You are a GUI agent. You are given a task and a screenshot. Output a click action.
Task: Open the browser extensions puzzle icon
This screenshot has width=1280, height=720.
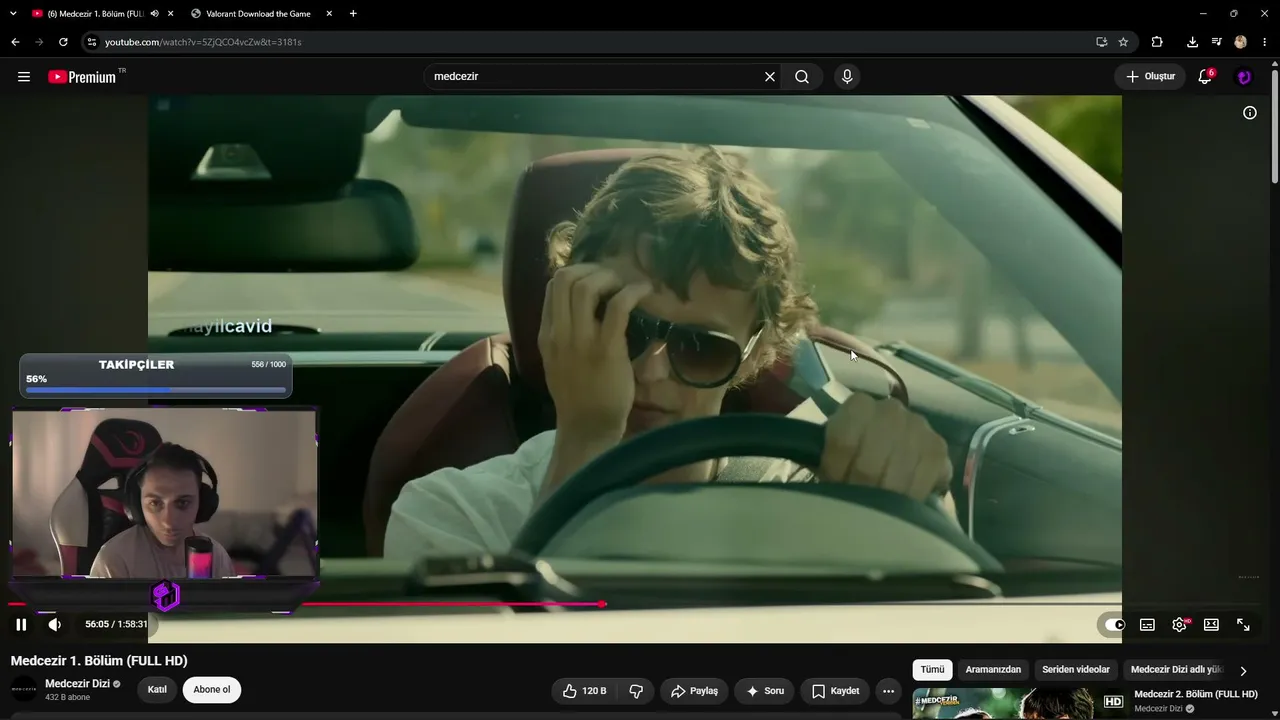[1157, 42]
